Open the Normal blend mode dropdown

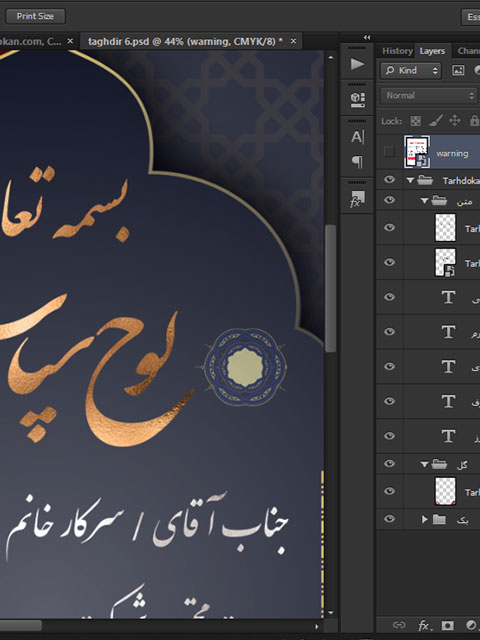[429, 96]
